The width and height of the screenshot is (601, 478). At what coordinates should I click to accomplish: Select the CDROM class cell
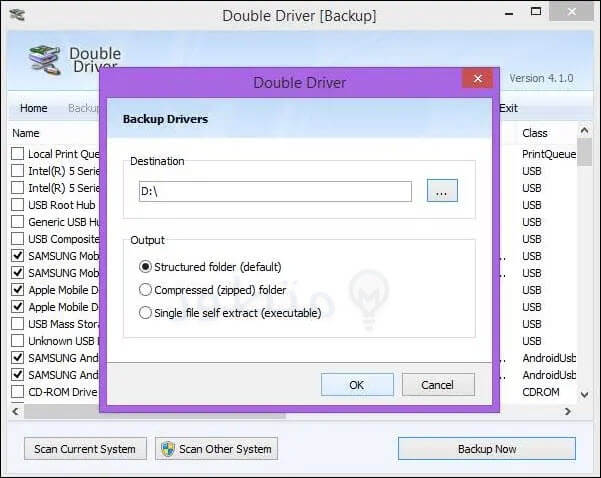coord(541,392)
